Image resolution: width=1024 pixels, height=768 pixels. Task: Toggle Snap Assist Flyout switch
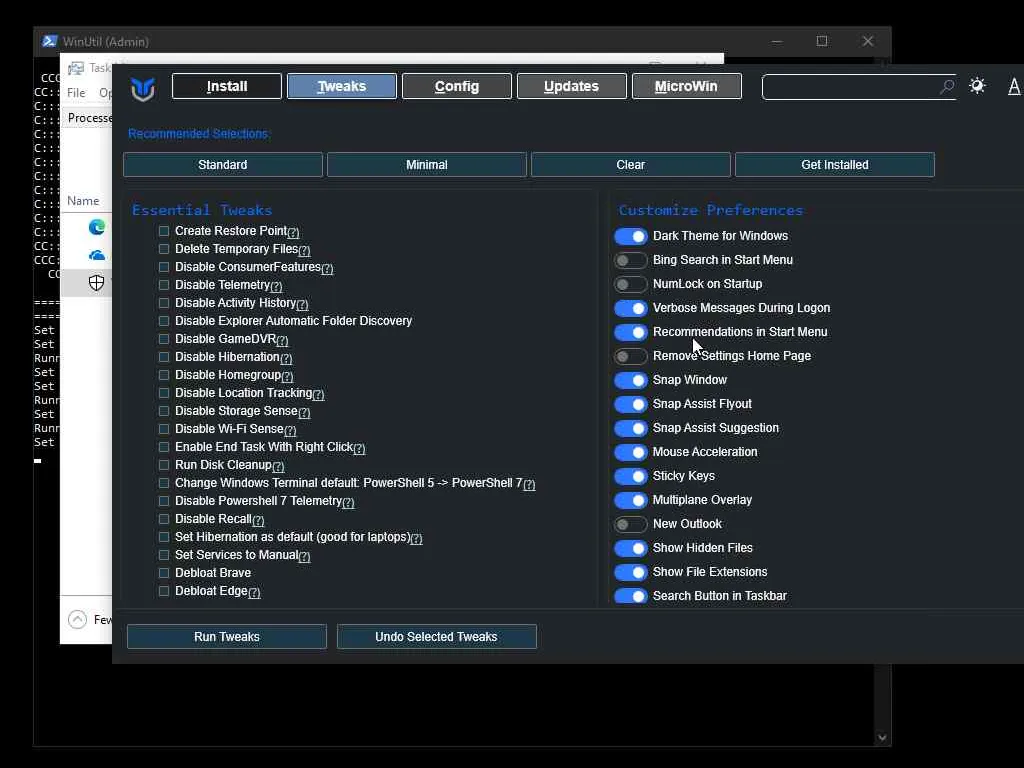[631, 404]
